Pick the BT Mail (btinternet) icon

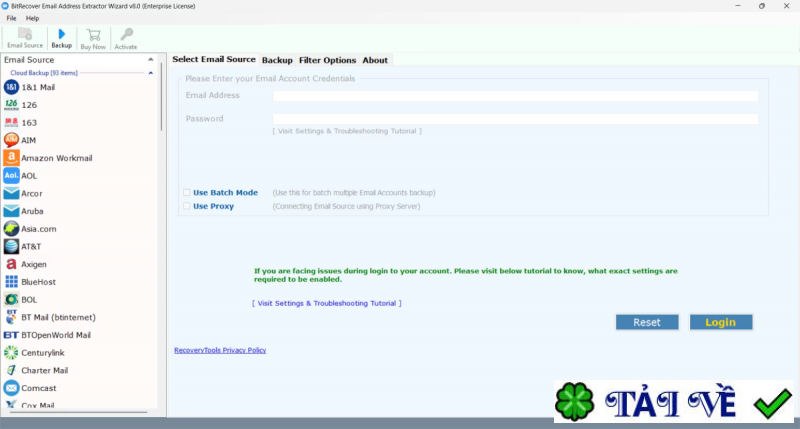pos(11,317)
